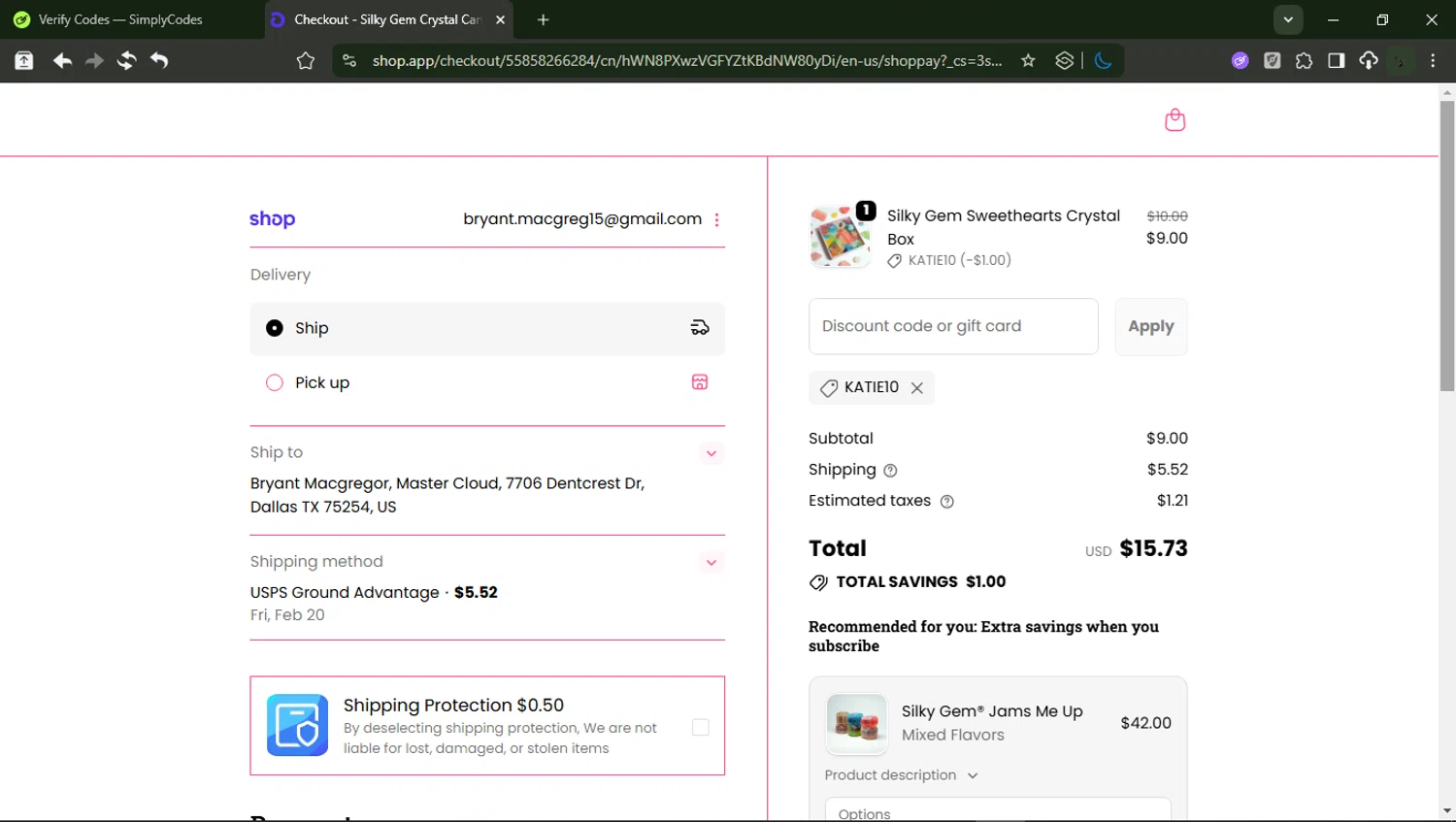Reload the checkout page

[x=126, y=60]
